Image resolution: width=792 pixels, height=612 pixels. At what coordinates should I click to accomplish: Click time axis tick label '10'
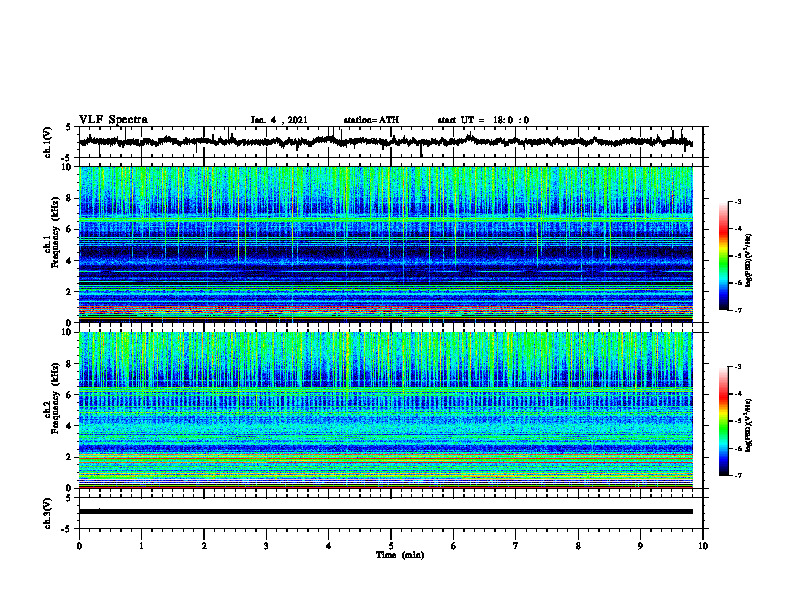pyautogui.click(x=703, y=546)
